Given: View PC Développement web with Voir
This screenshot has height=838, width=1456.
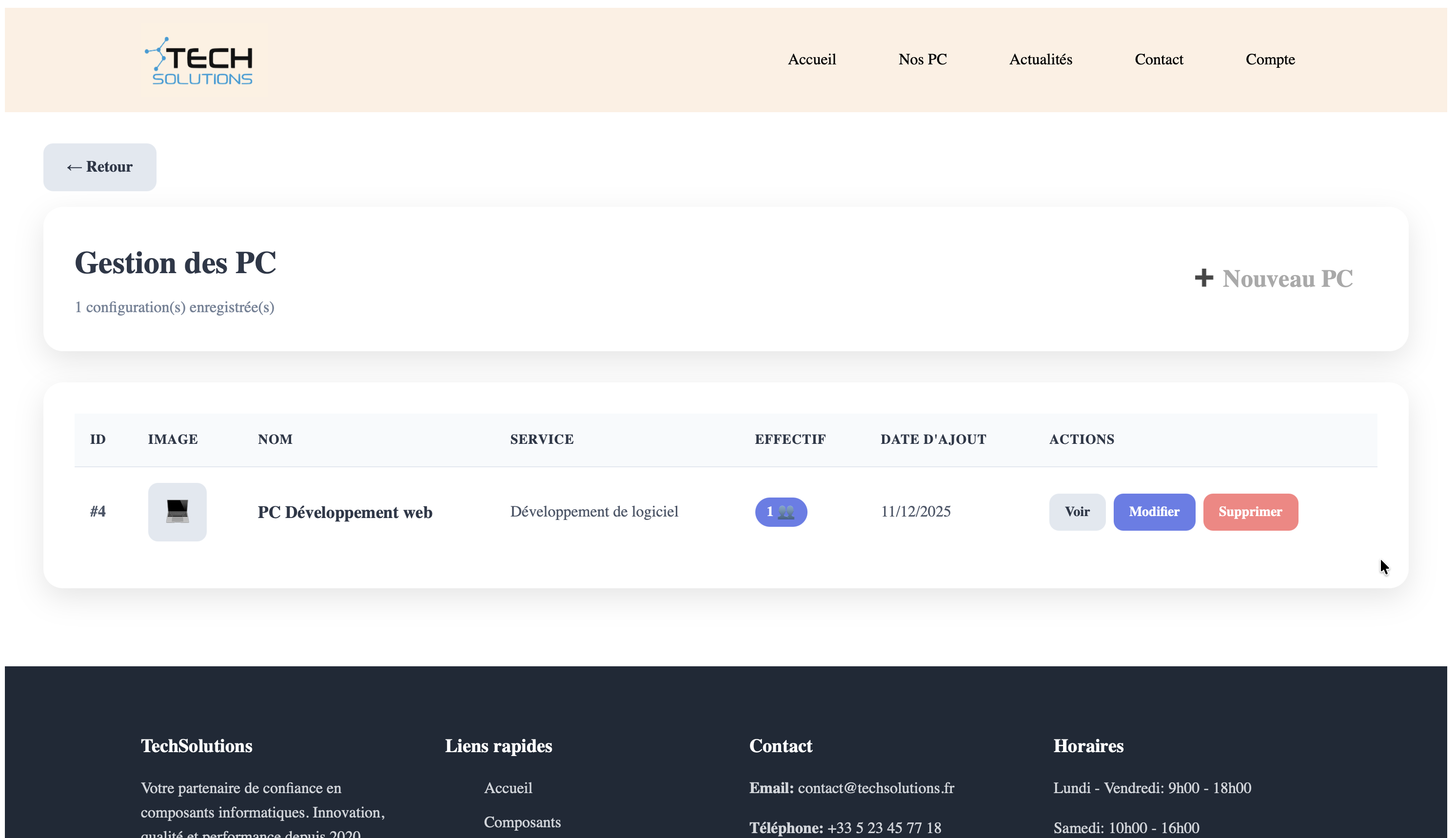Looking at the screenshot, I should [1077, 512].
